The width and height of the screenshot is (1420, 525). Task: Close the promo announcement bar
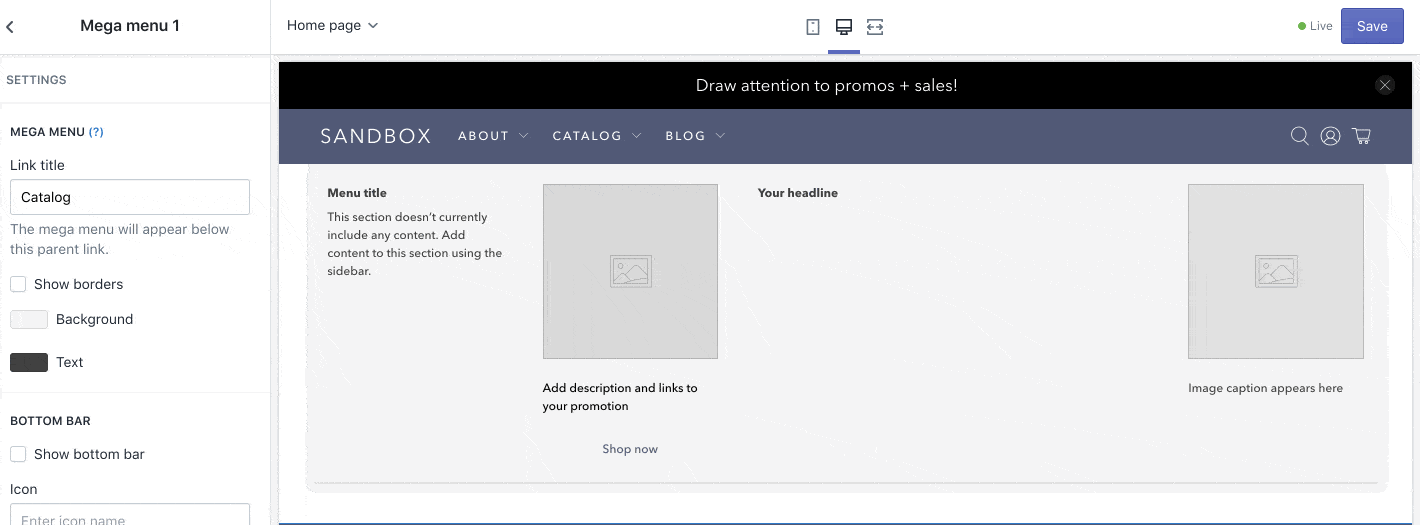1385,86
